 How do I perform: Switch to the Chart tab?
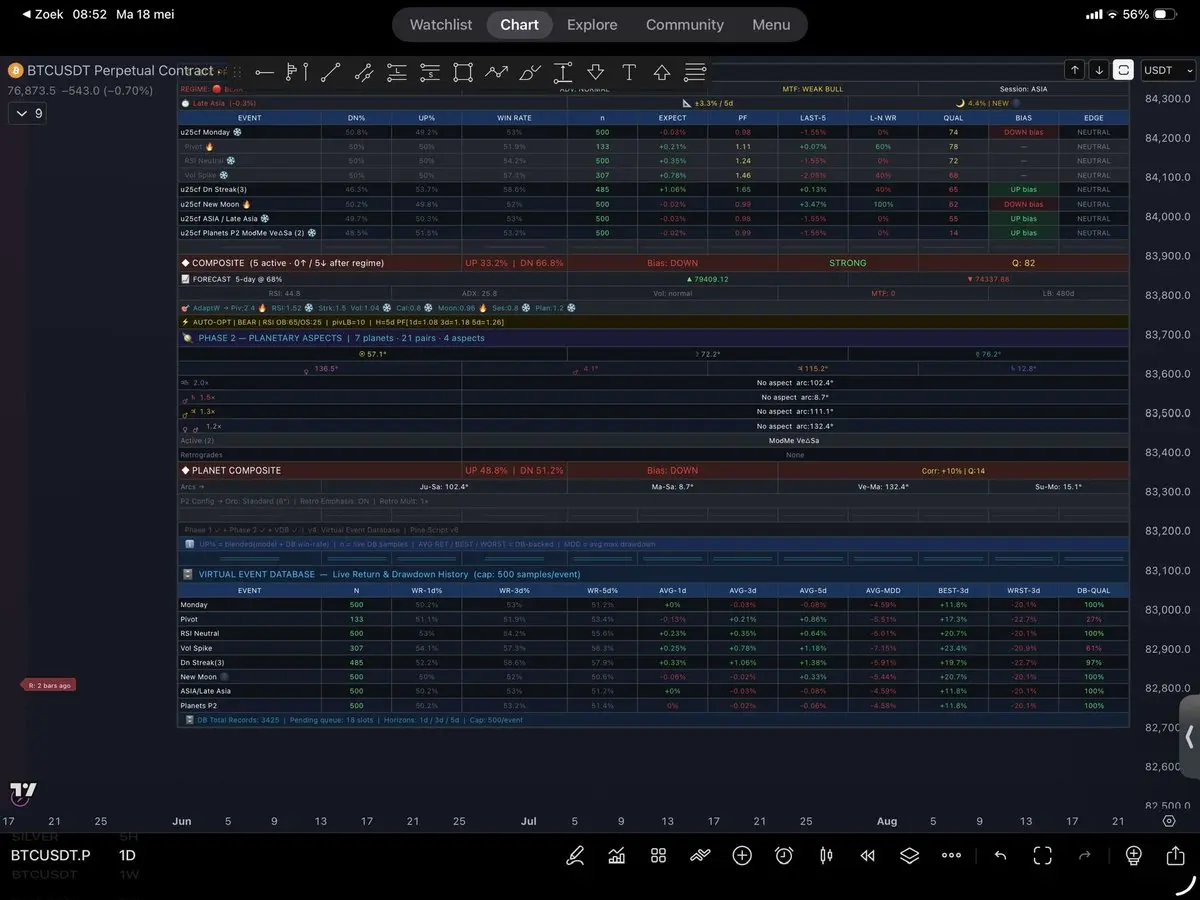tap(520, 25)
